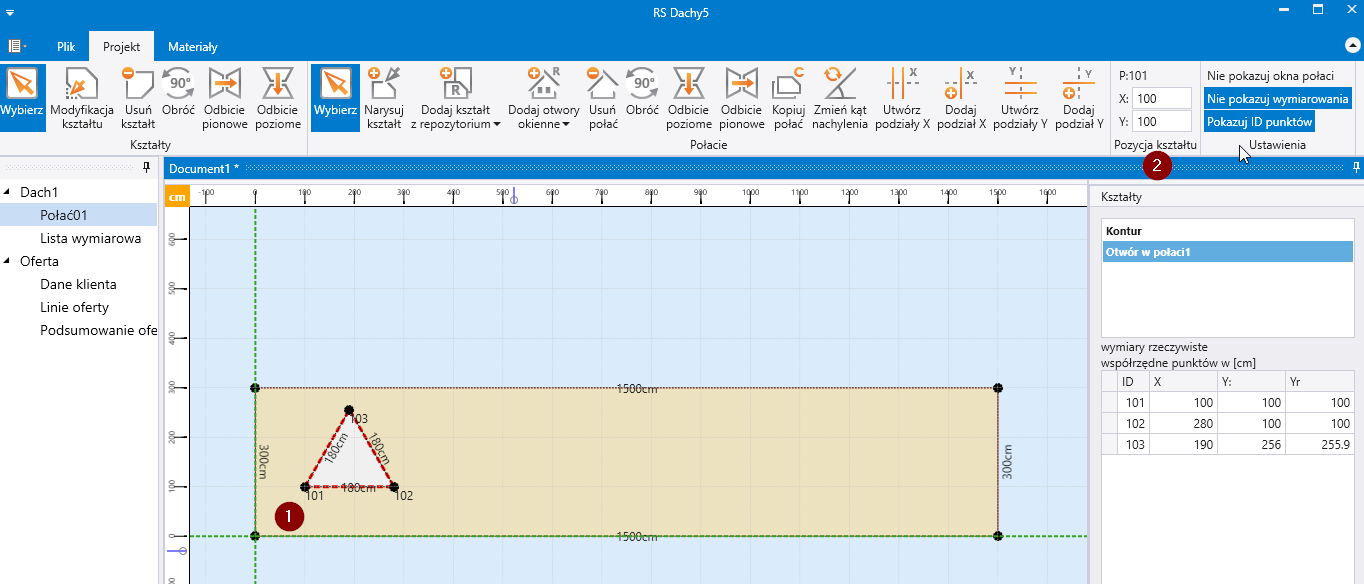Click Usuń kształt icon in Kształty group
This screenshot has width=1364, height=584.
pos(138,85)
